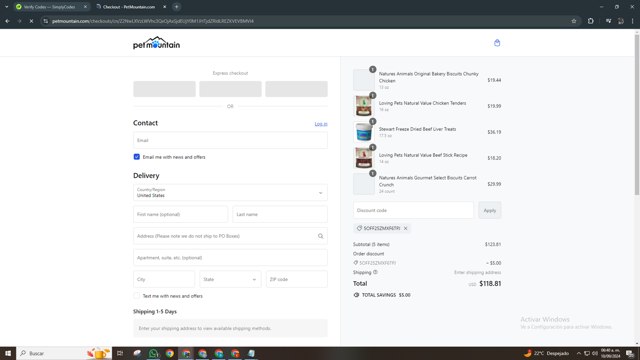
Task: Switch to the Checkout PetMountain tab
Action: pos(129,7)
